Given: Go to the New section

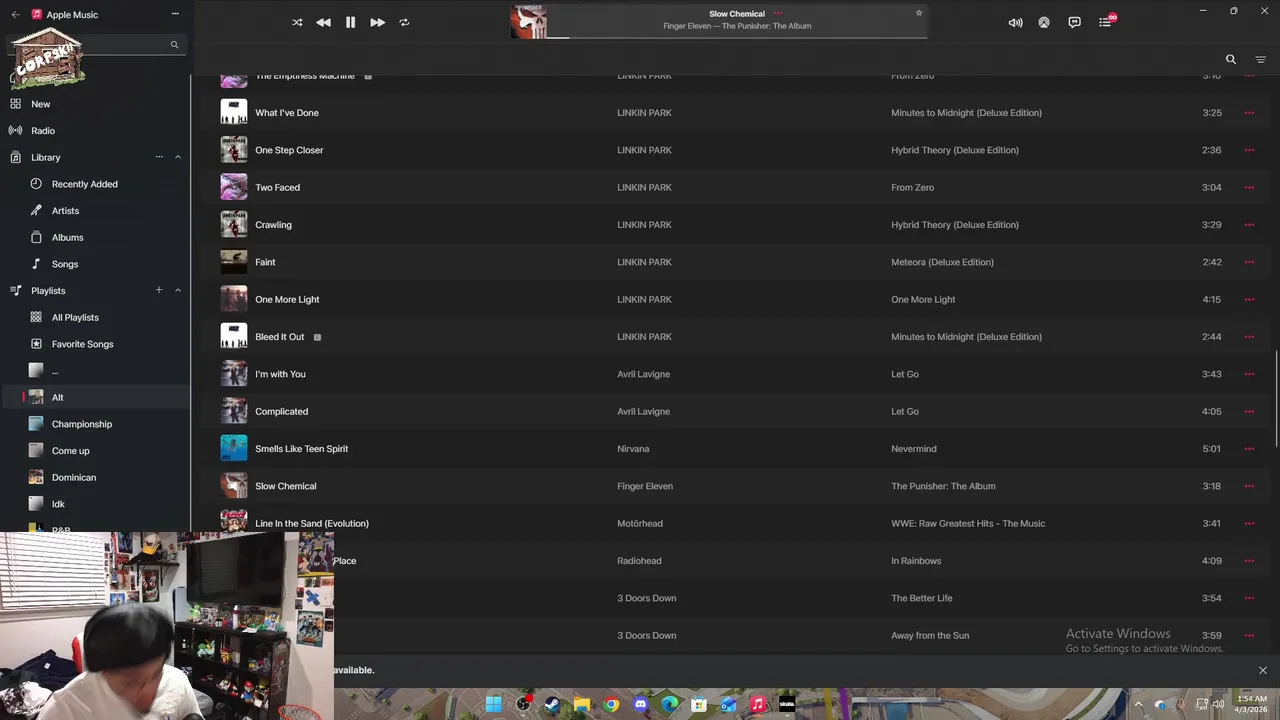Looking at the screenshot, I should click(x=40, y=104).
